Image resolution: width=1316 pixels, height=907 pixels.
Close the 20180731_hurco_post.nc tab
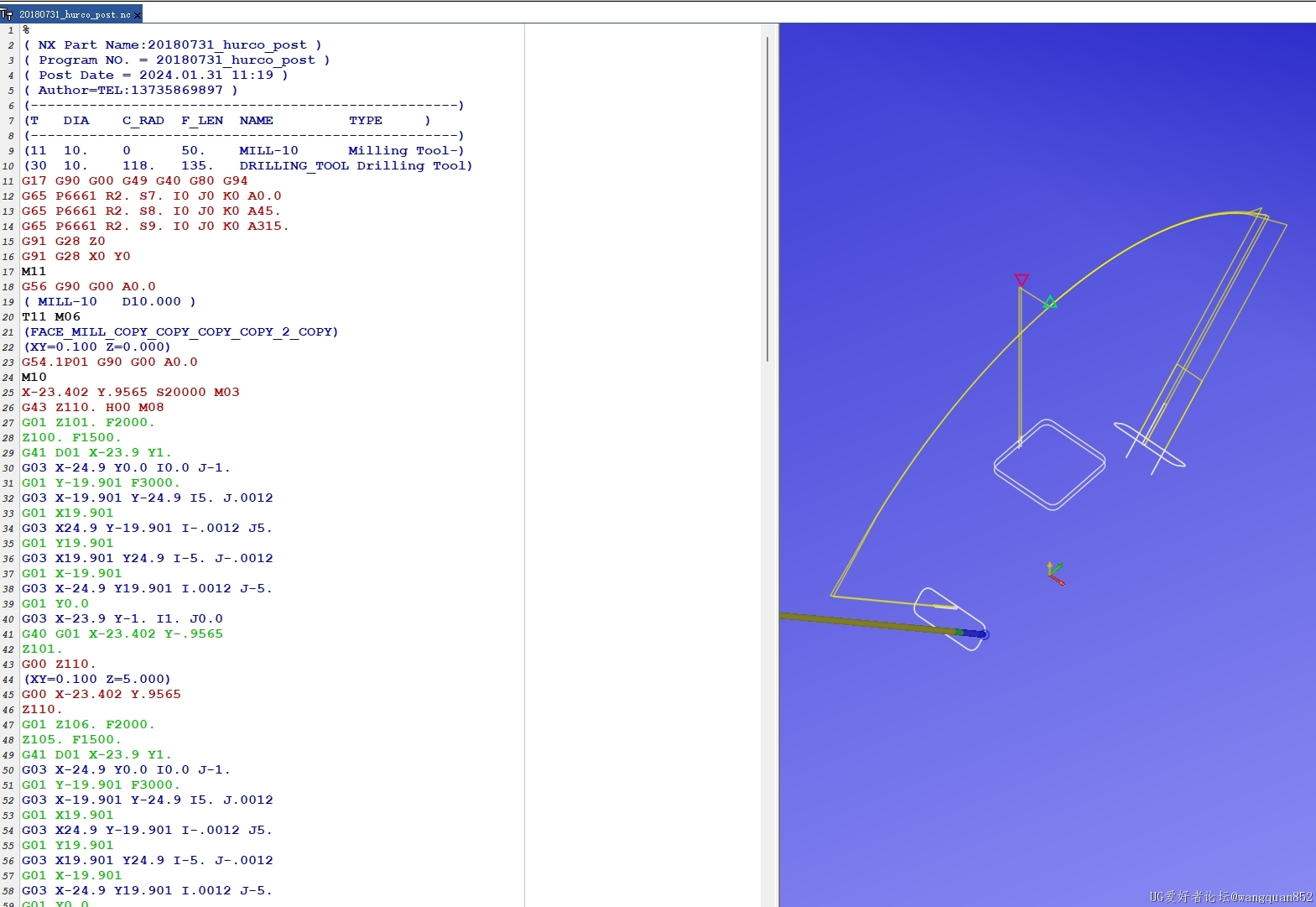point(138,15)
